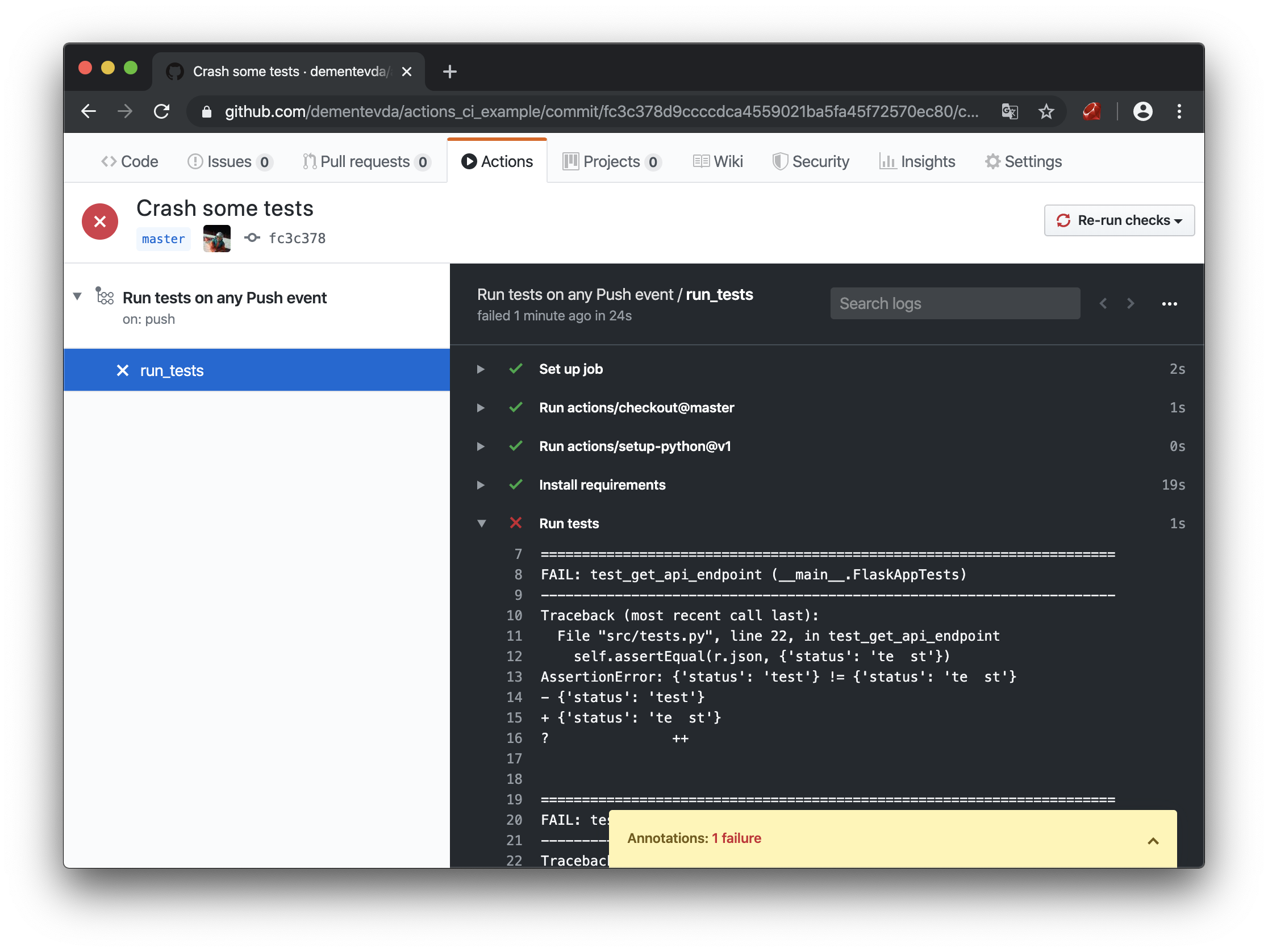Collapse the 'Run tests on any Push event' workflow
This screenshot has height=952, width=1268.
click(x=77, y=297)
